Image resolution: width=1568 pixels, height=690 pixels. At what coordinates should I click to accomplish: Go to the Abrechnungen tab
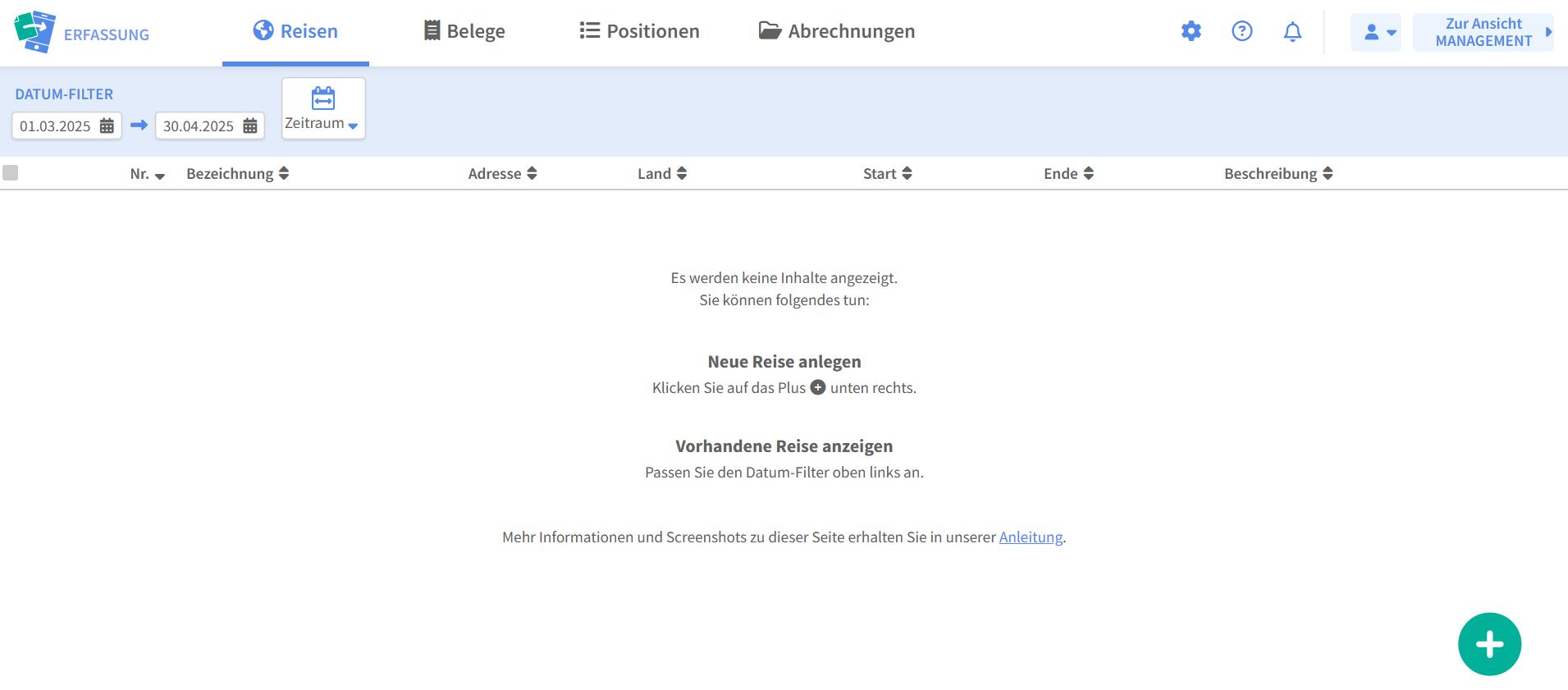click(837, 31)
